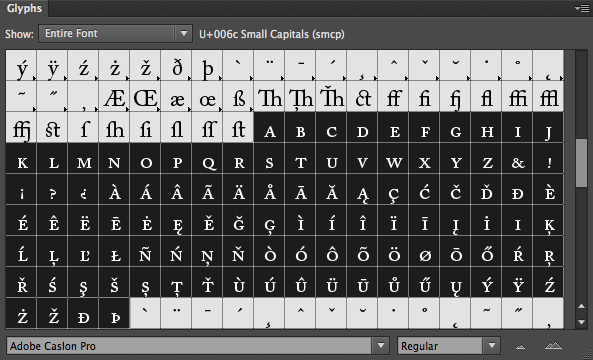This screenshot has width=593, height=360.
Task: Select the small cap Ğ glyph
Action: (238, 220)
